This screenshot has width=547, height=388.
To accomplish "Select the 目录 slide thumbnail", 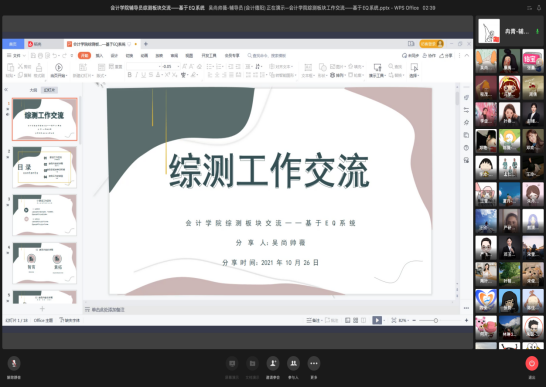I will tap(44, 167).
